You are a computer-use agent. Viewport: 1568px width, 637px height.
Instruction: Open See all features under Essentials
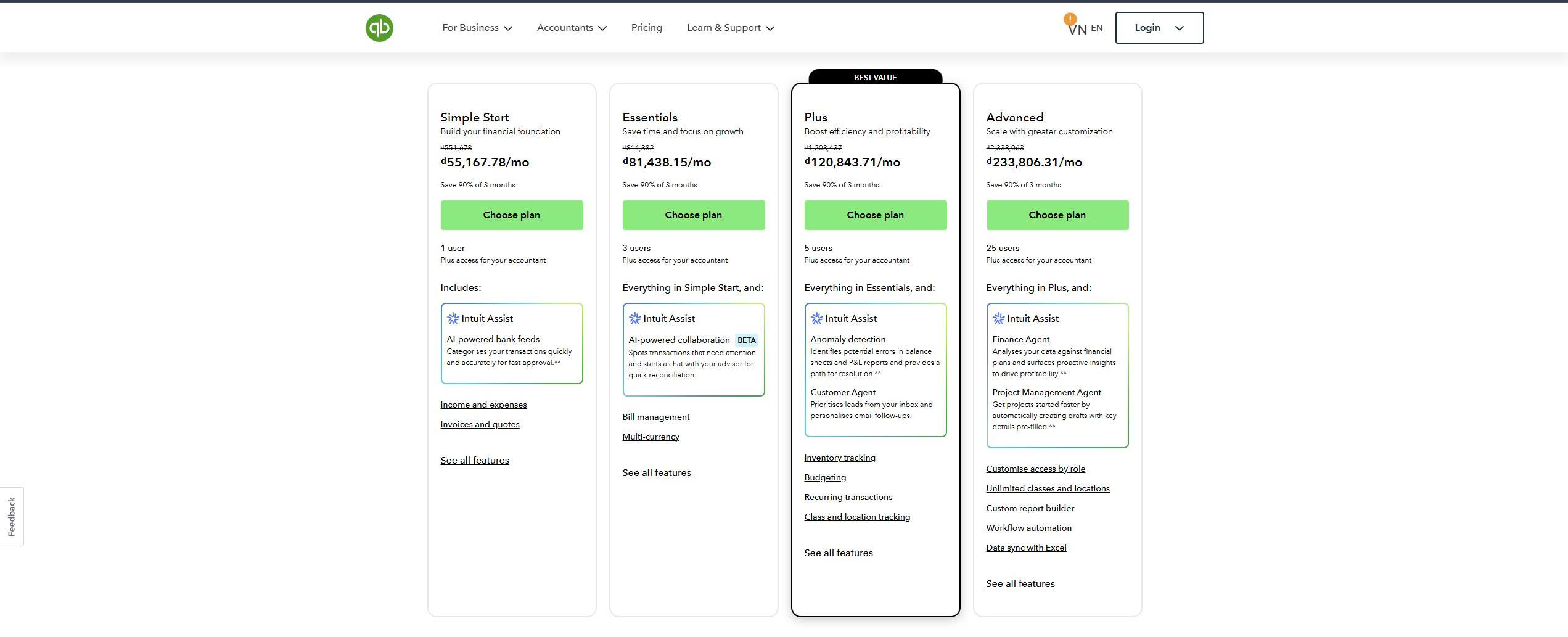point(656,473)
